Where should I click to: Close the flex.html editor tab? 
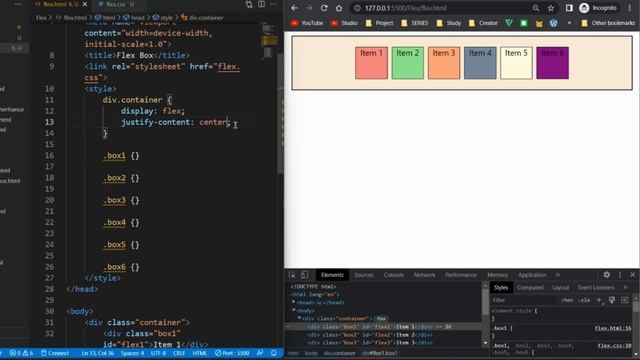pyautogui.click(x=85, y=4)
